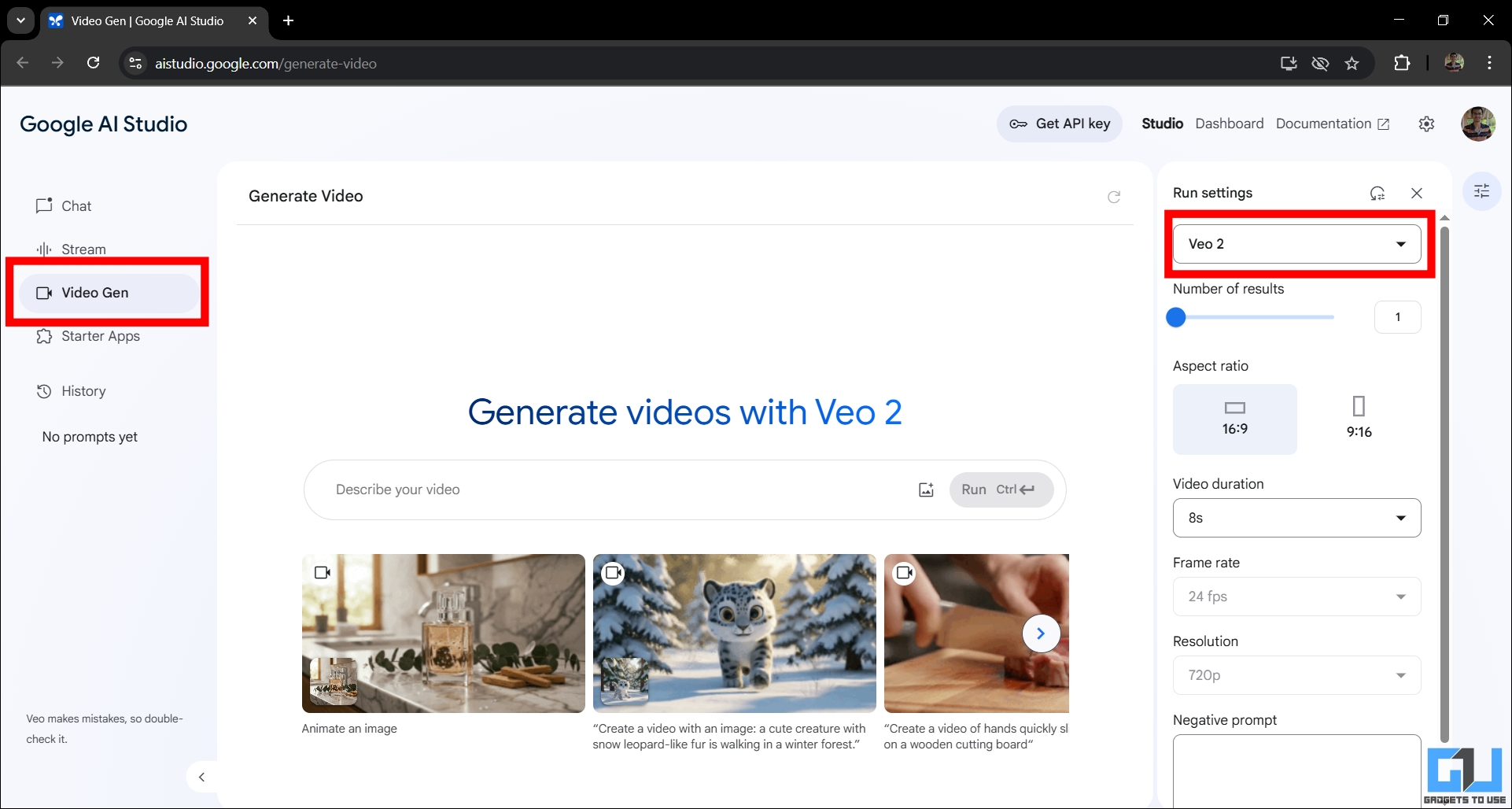Click the snow leopard prompt caption text
The image size is (1512, 809).
[729, 737]
